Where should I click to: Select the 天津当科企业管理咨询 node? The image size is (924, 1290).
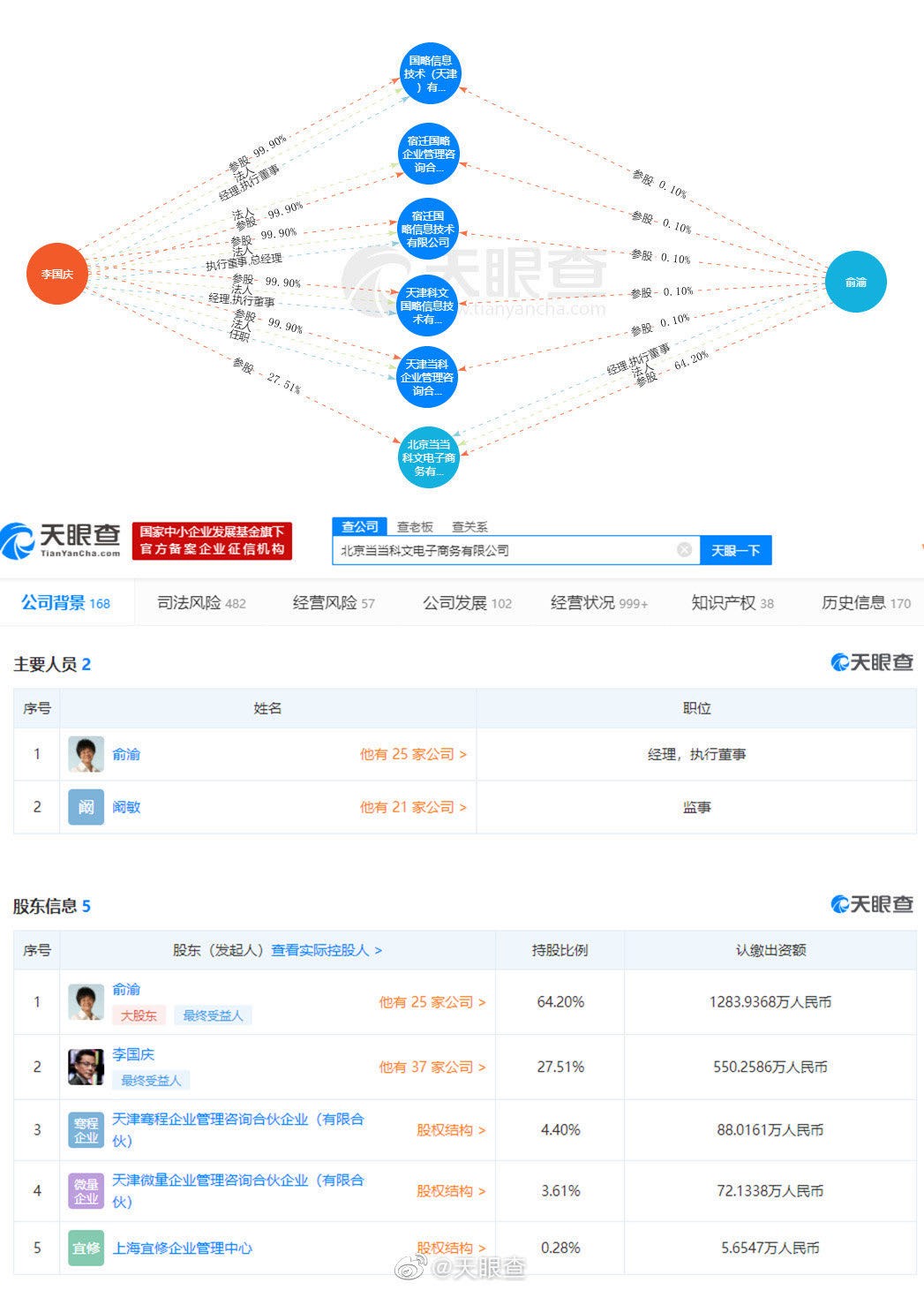tap(427, 377)
